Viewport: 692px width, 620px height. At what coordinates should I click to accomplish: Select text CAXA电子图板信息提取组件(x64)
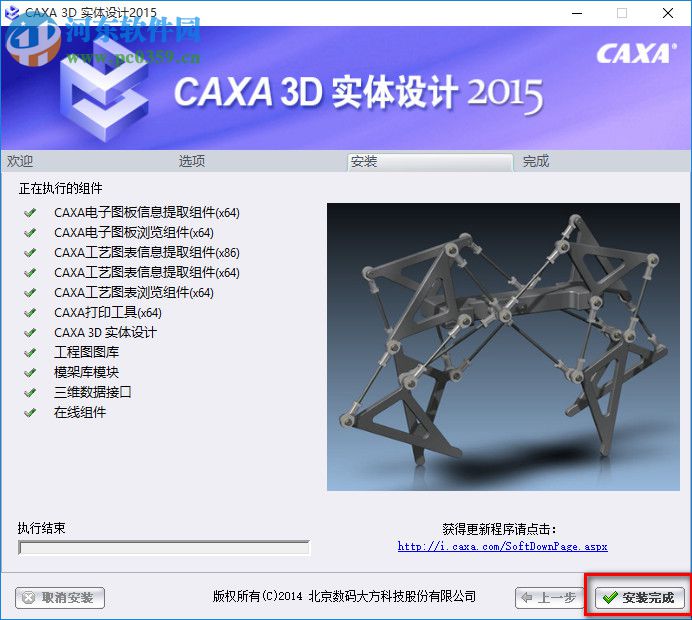point(147,213)
